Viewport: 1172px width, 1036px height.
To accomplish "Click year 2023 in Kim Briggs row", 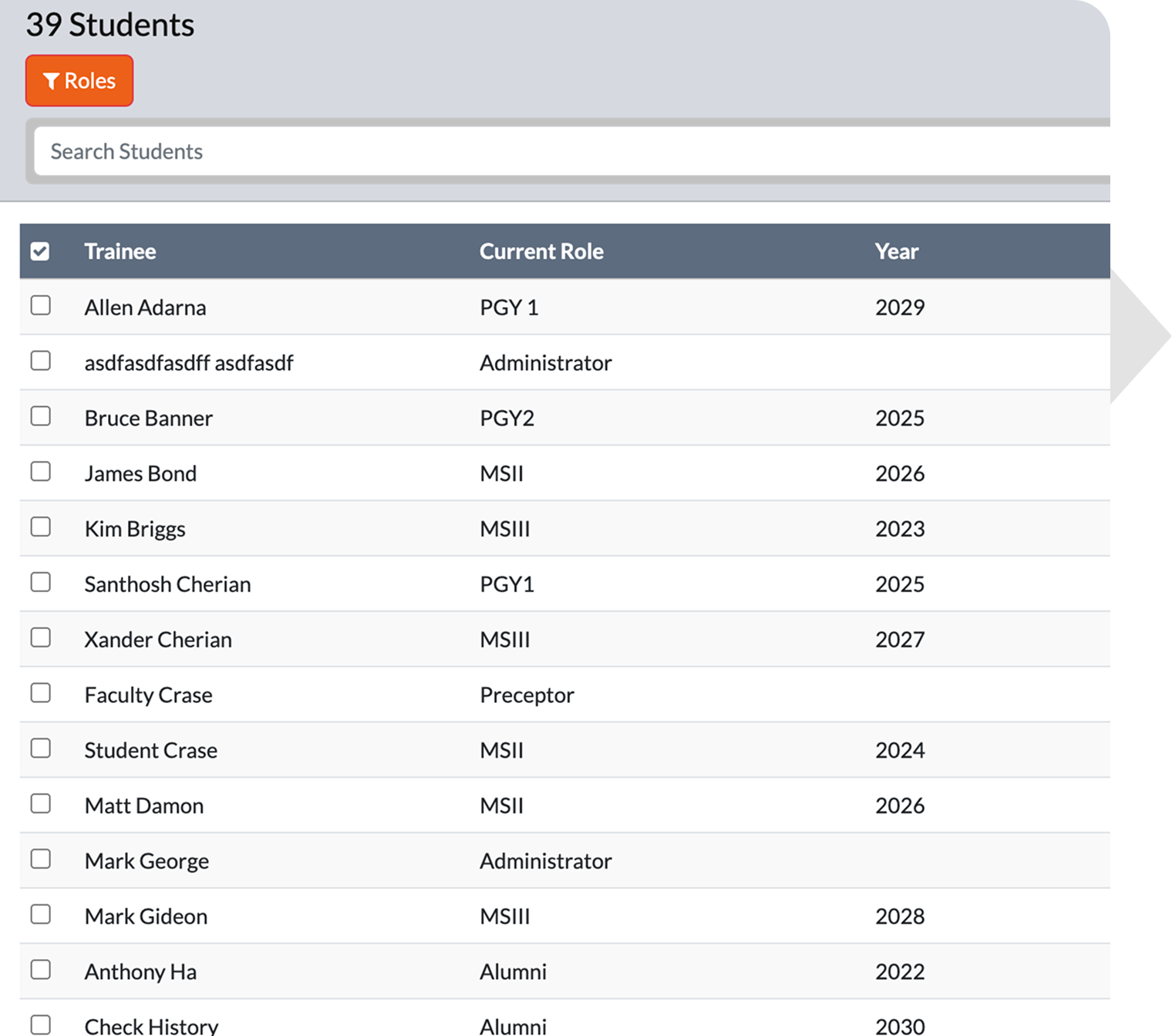I will coord(900,529).
